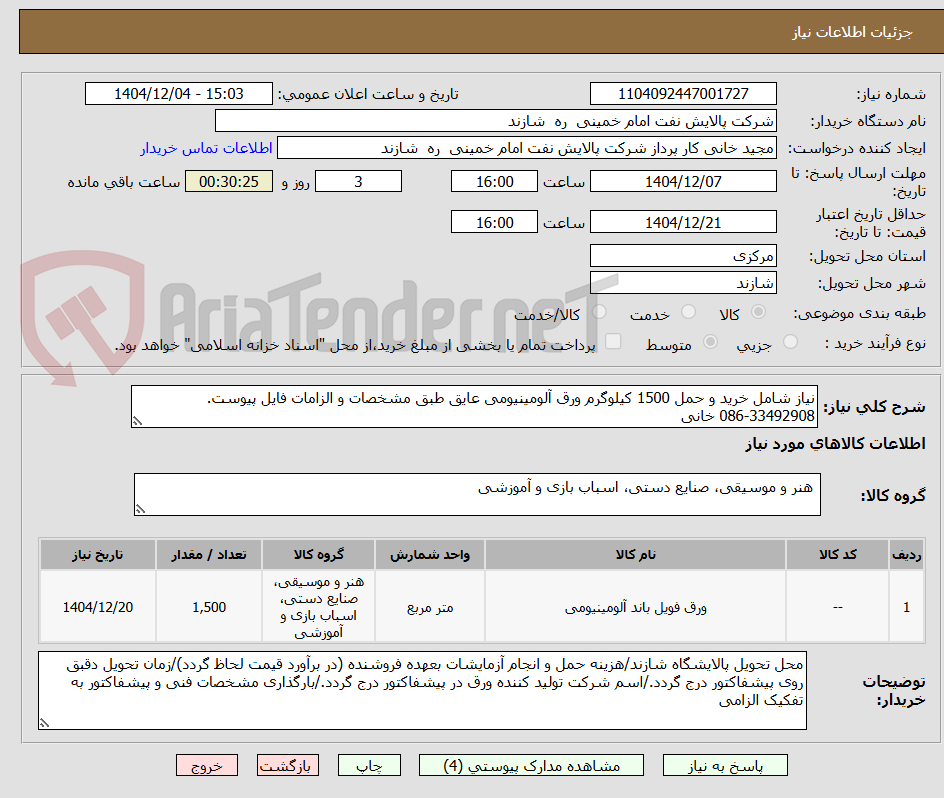Viewport: 944px width, 798px height.
Task: Click the 'اطلاعات کالاهای مورد نیاز' heading
Action: tap(835, 444)
